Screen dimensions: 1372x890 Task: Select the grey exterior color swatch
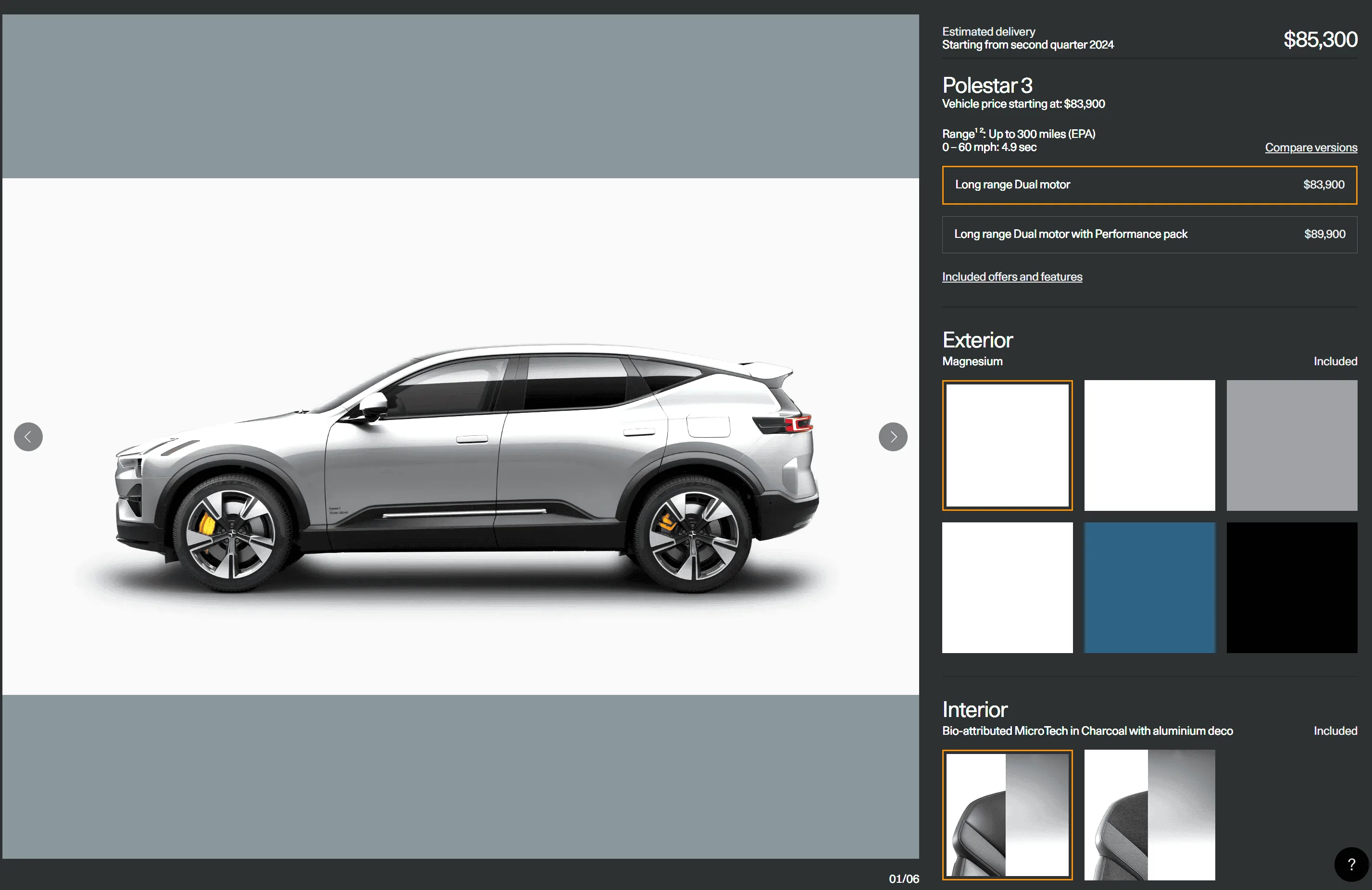coord(1291,445)
